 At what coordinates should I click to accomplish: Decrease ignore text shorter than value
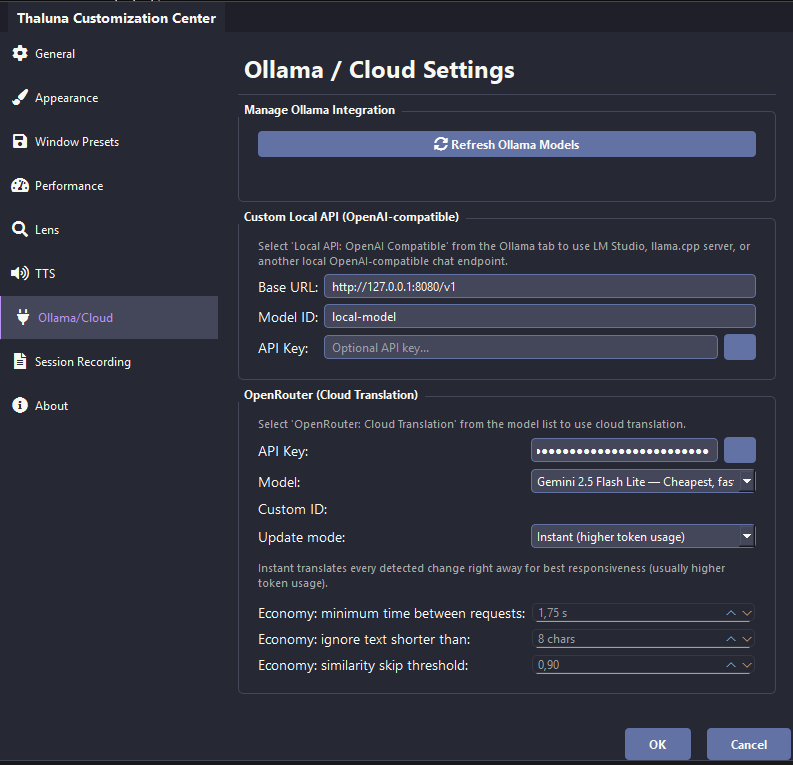click(x=746, y=639)
